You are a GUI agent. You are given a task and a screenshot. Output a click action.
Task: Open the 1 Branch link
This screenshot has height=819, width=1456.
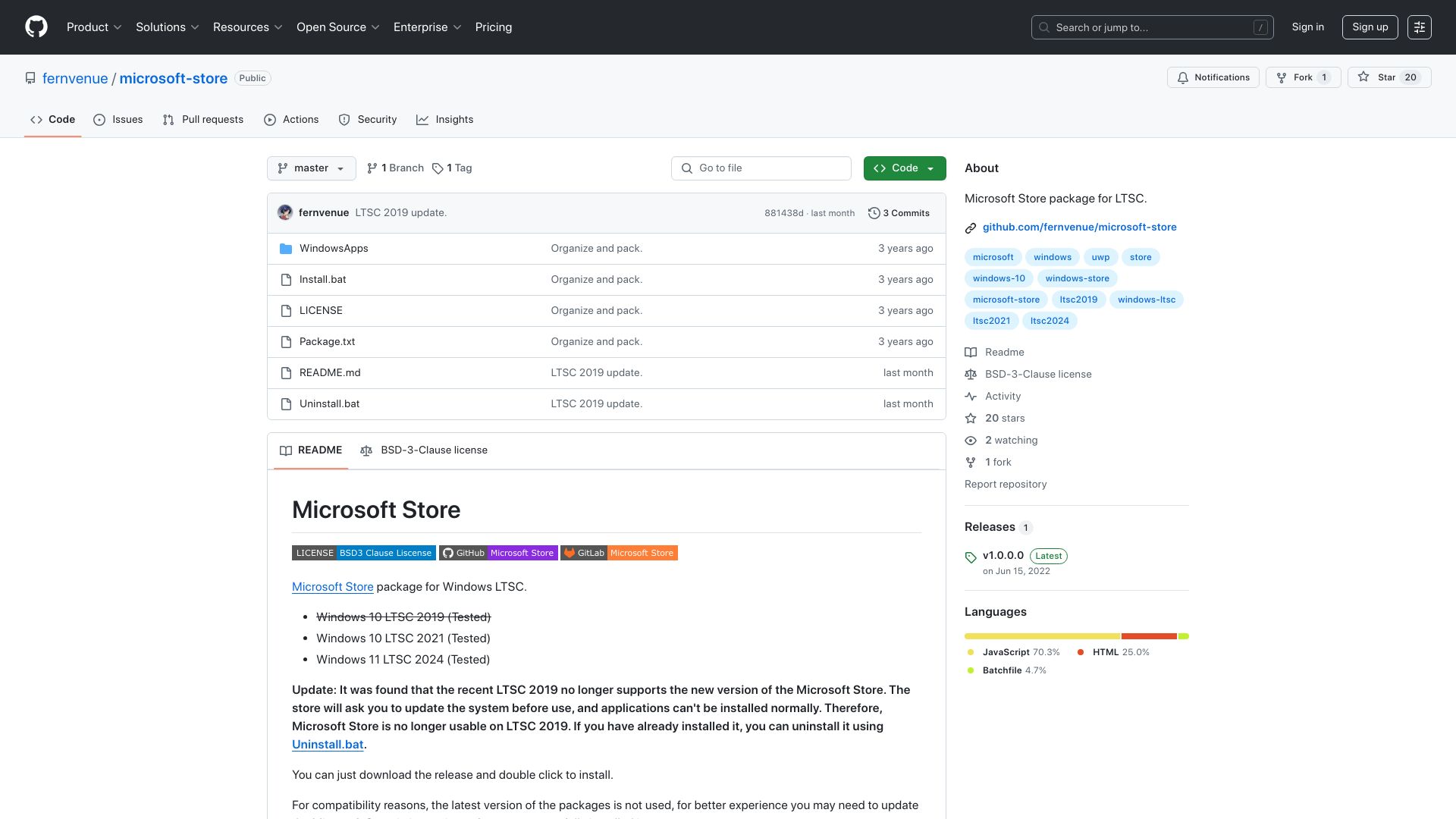395,168
